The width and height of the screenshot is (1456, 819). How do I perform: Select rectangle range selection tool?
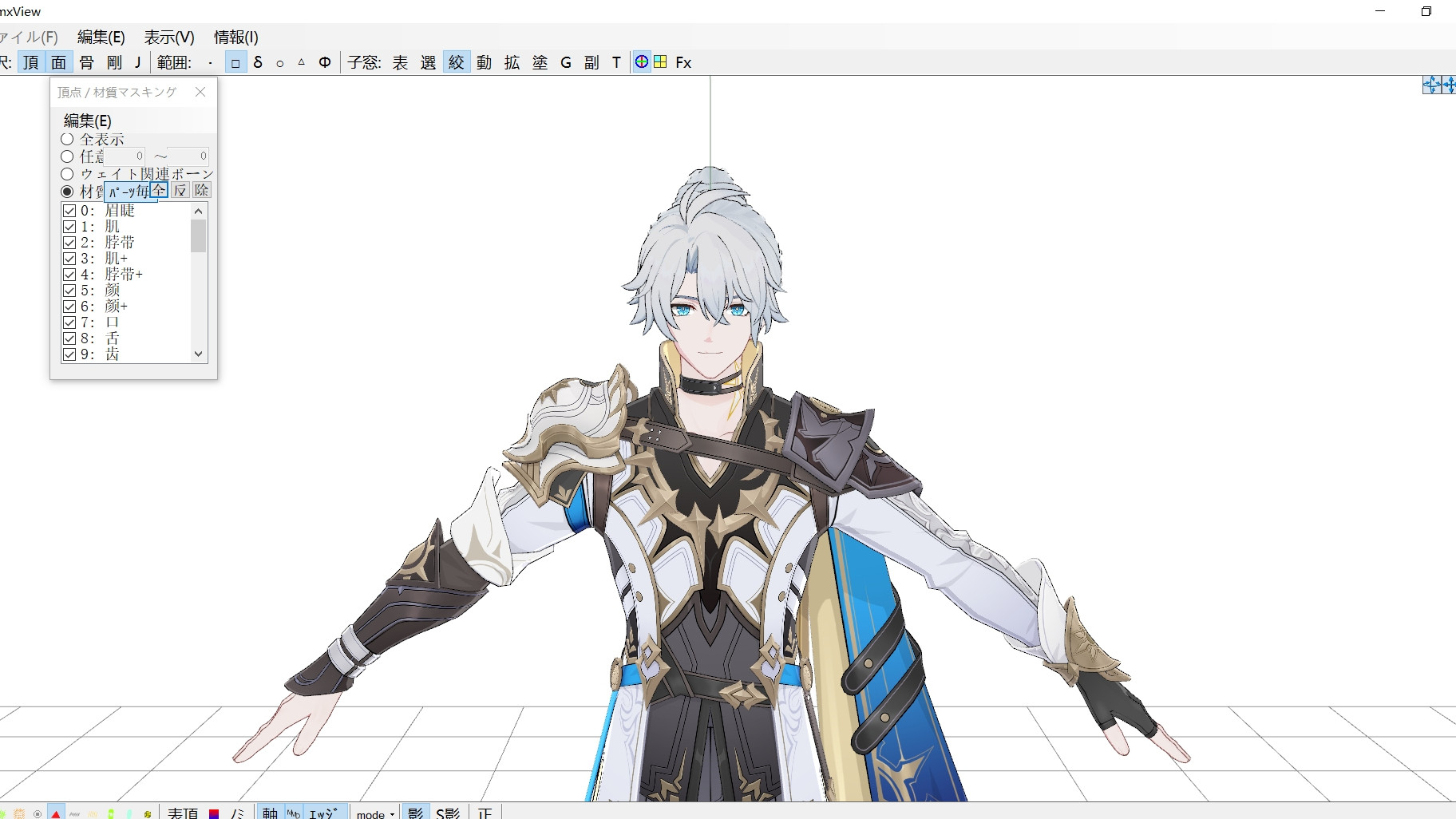tap(235, 62)
